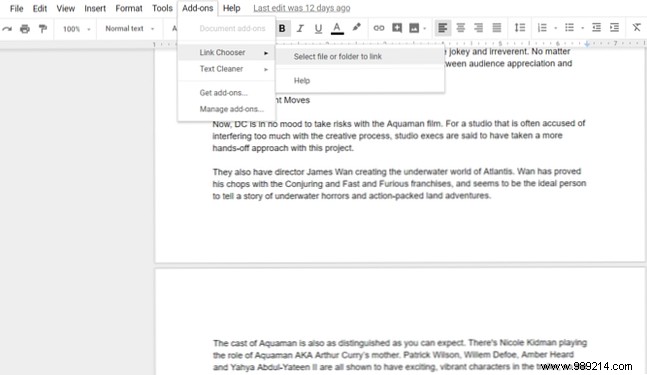This screenshot has height=375, width=647.
Task: Align text left
Action: click(x=443, y=28)
